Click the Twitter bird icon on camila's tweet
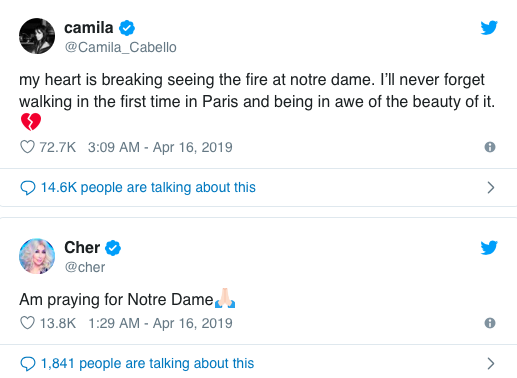The height and width of the screenshot is (378, 517). coord(489,28)
